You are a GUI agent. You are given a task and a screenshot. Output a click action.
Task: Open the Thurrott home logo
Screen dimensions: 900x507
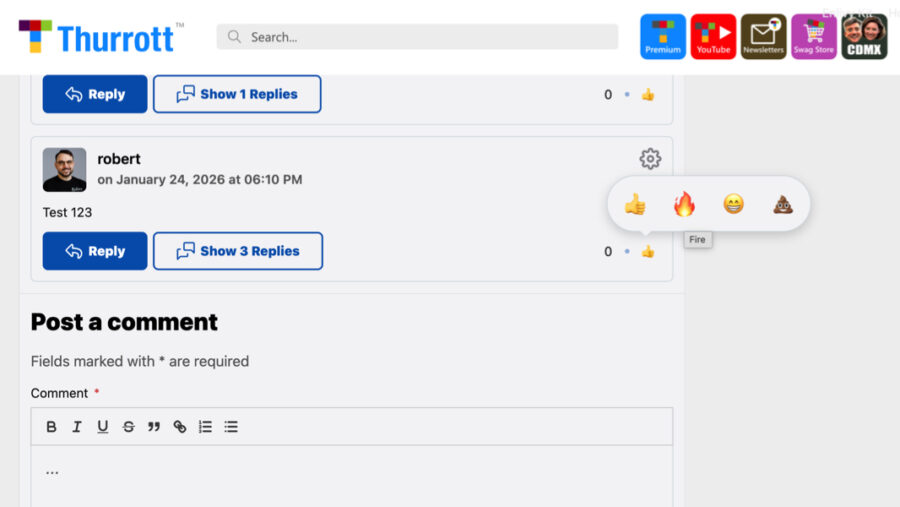(x=101, y=37)
